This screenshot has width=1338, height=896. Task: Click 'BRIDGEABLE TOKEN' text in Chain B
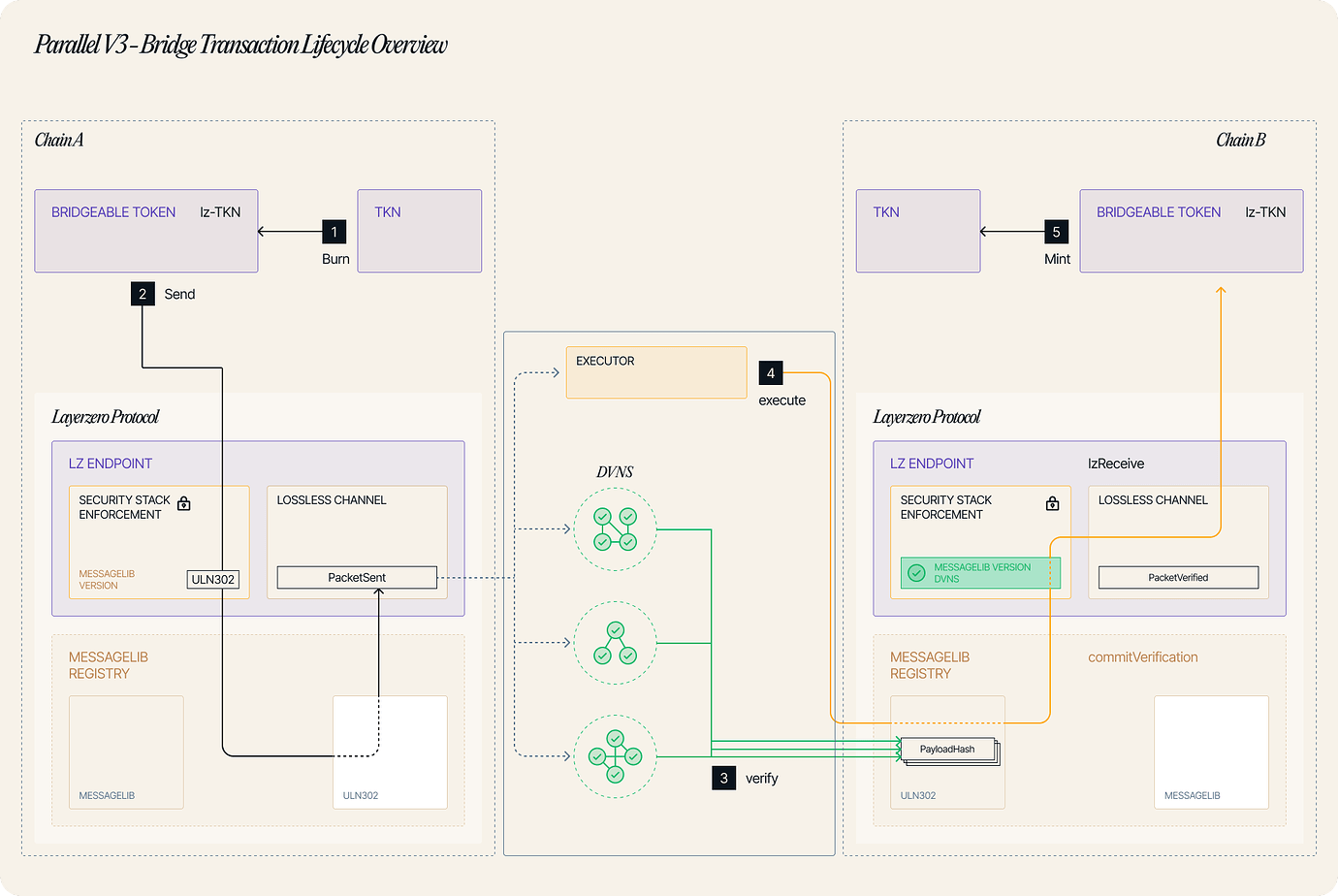(1159, 212)
